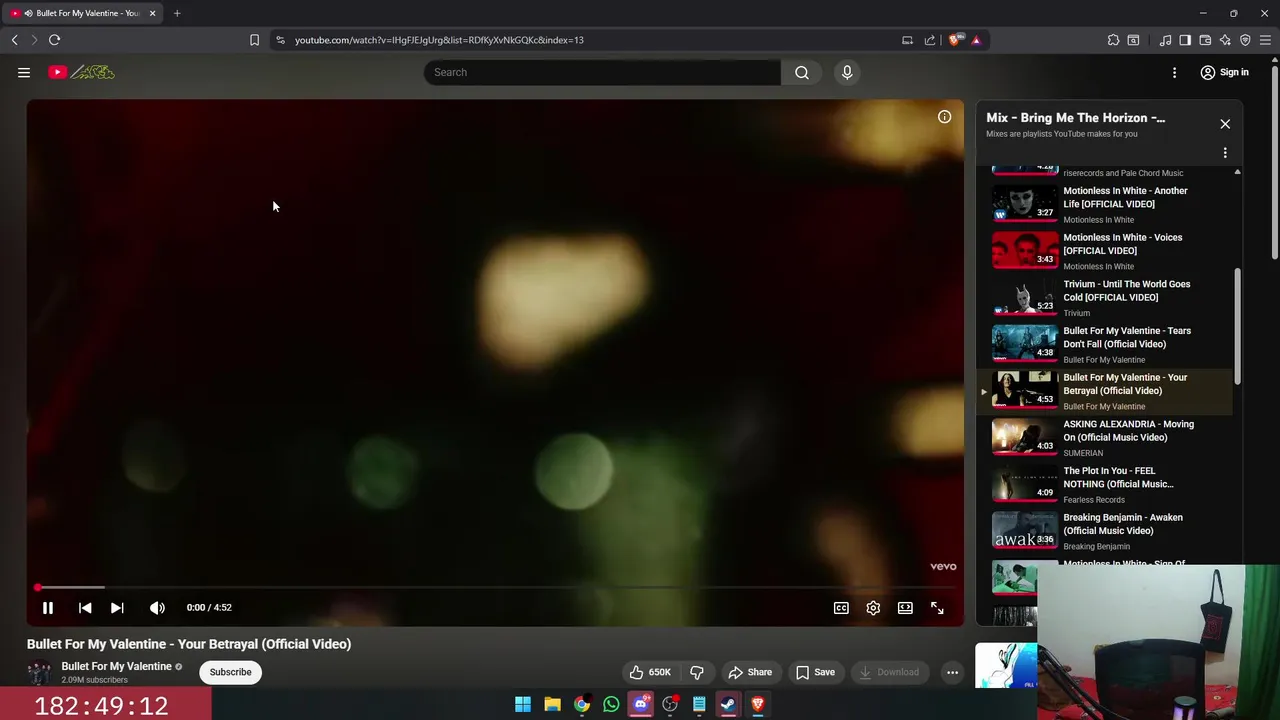Play The Plot In You - FEEL NOTHING
Screen dimensions: 1280x720
click(x=1106, y=484)
